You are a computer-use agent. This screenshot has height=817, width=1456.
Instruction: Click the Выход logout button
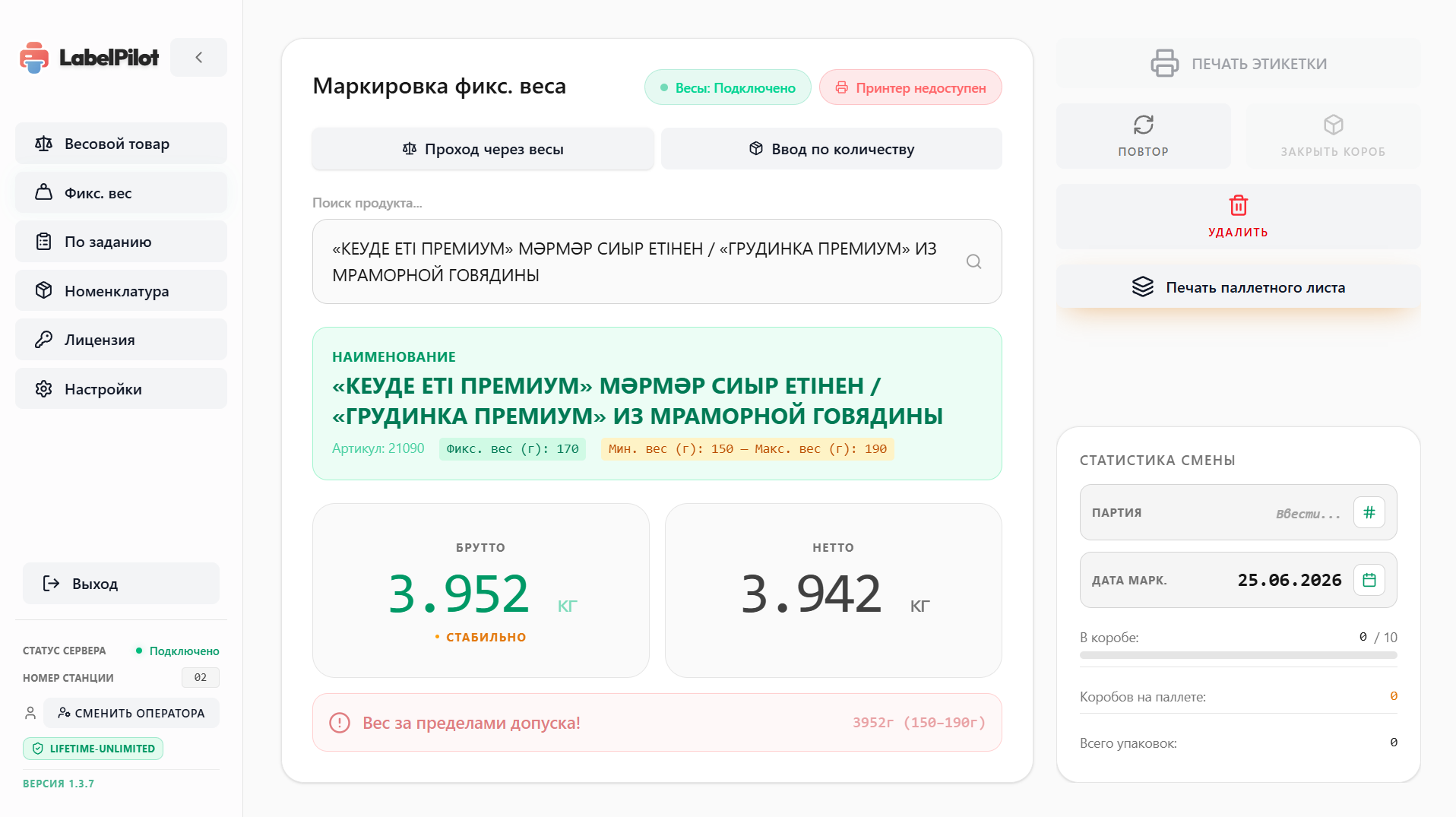121,584
